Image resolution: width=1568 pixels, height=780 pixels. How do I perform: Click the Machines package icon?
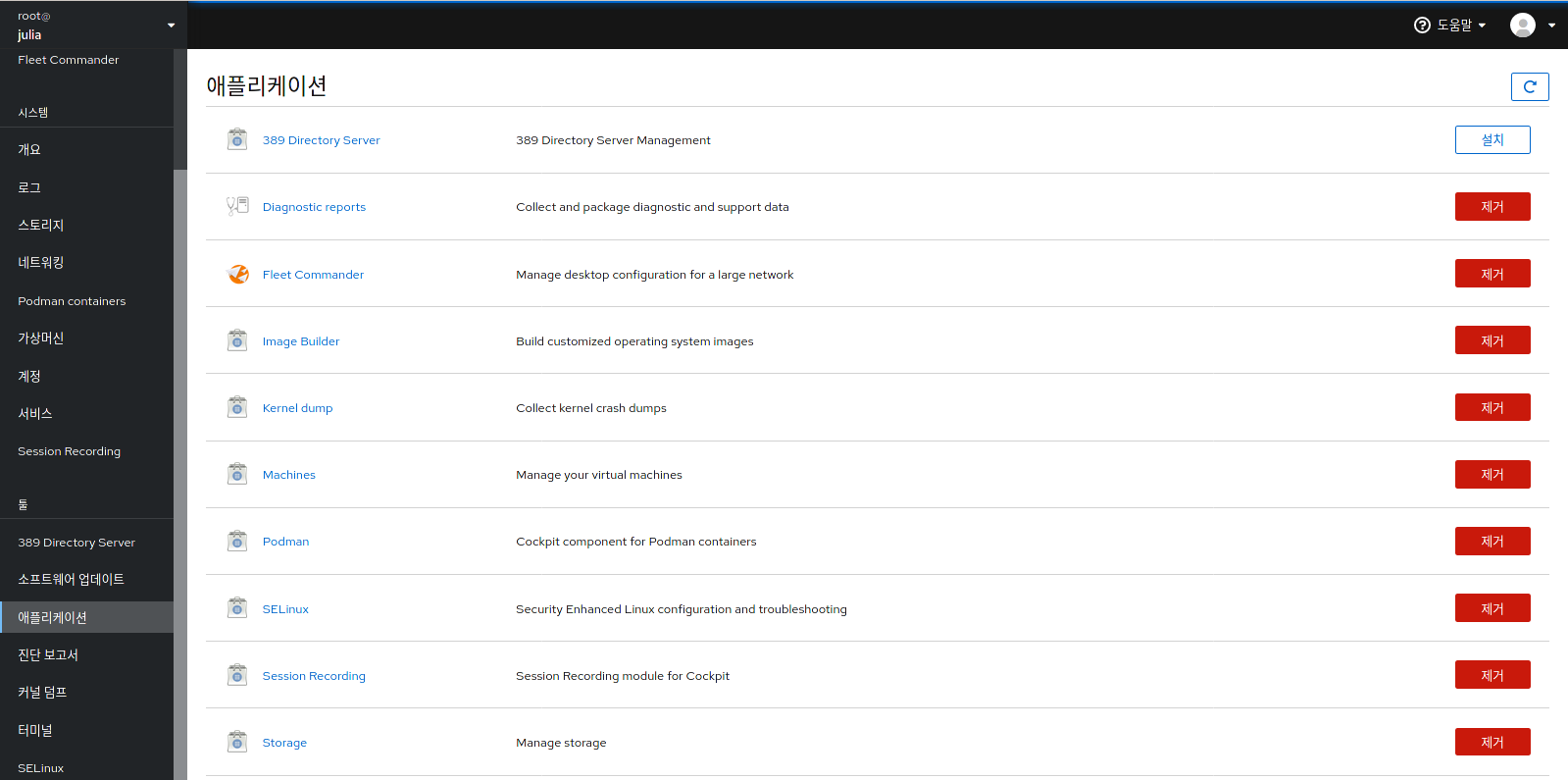(237, 474)
